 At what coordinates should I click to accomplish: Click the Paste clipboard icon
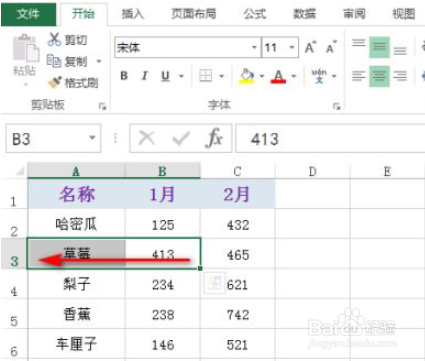pyautogui.click(x=25, y=48)
